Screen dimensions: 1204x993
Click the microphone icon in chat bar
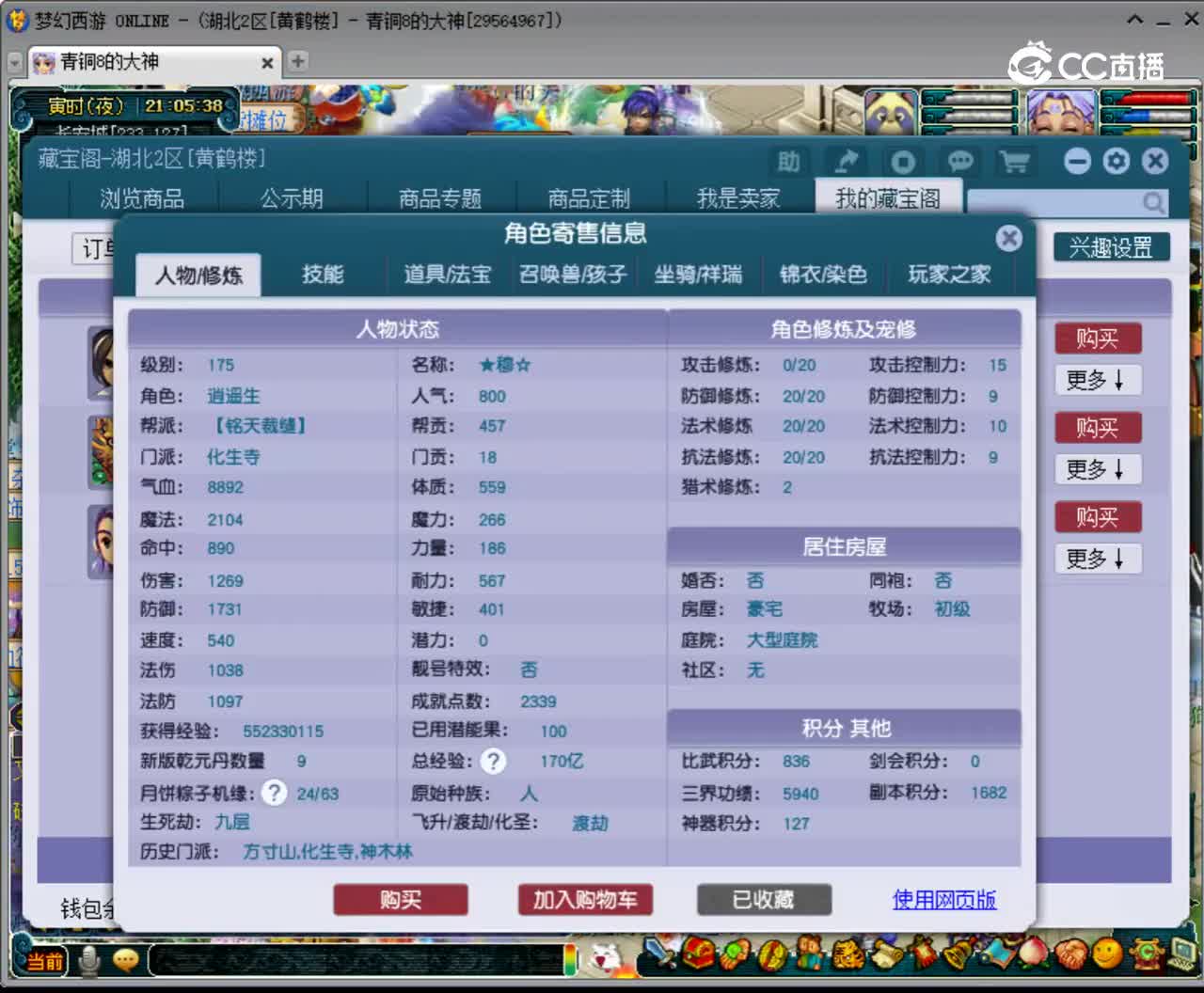[89, 960]
